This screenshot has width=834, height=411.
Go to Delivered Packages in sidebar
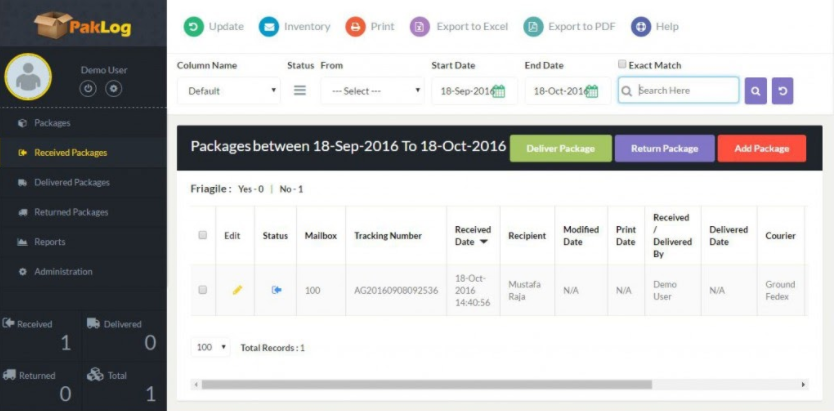(83, 182)
